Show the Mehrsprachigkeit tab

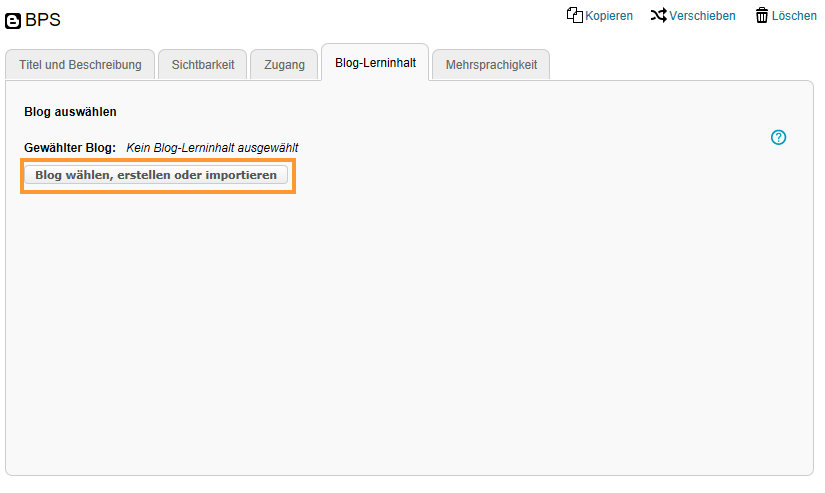[x=491, y=65]
